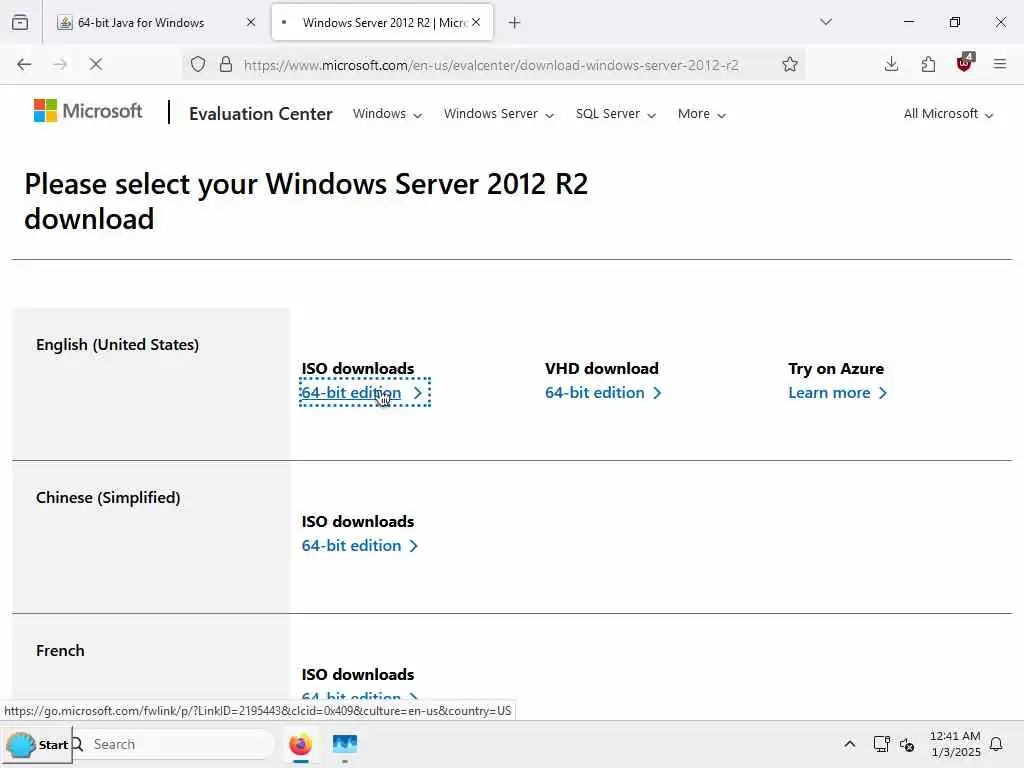Screen dimensions: 1024x768
Task: Open network status tray icon
Action: 881,744
